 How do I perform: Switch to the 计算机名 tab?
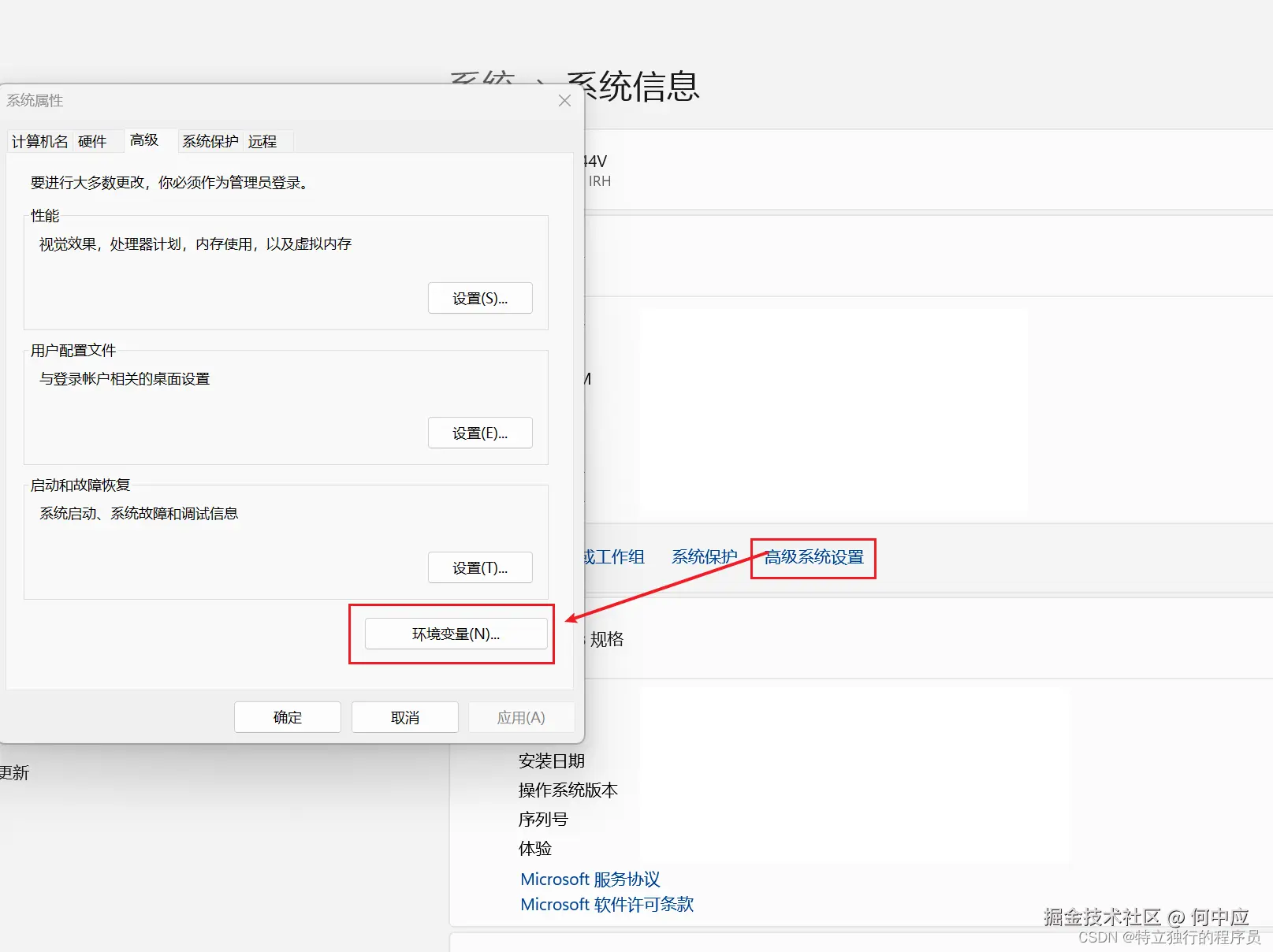pyautogui.click(x=39, y=140)
